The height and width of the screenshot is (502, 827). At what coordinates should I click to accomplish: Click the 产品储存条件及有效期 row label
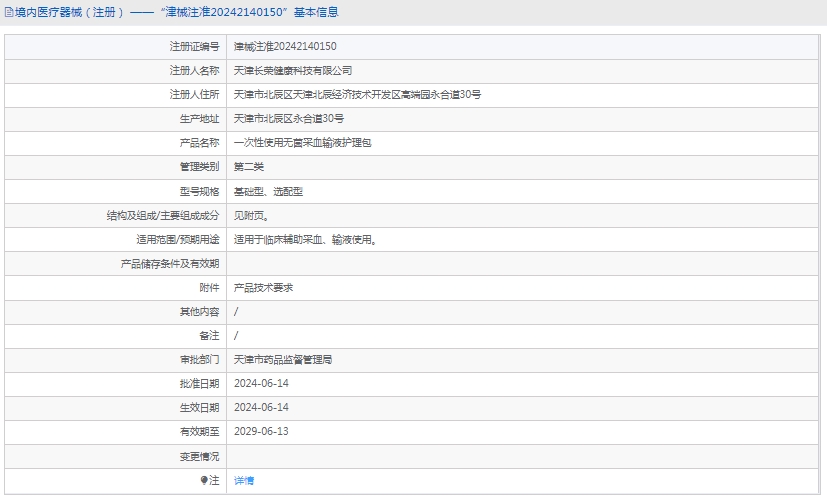[169, 263]
